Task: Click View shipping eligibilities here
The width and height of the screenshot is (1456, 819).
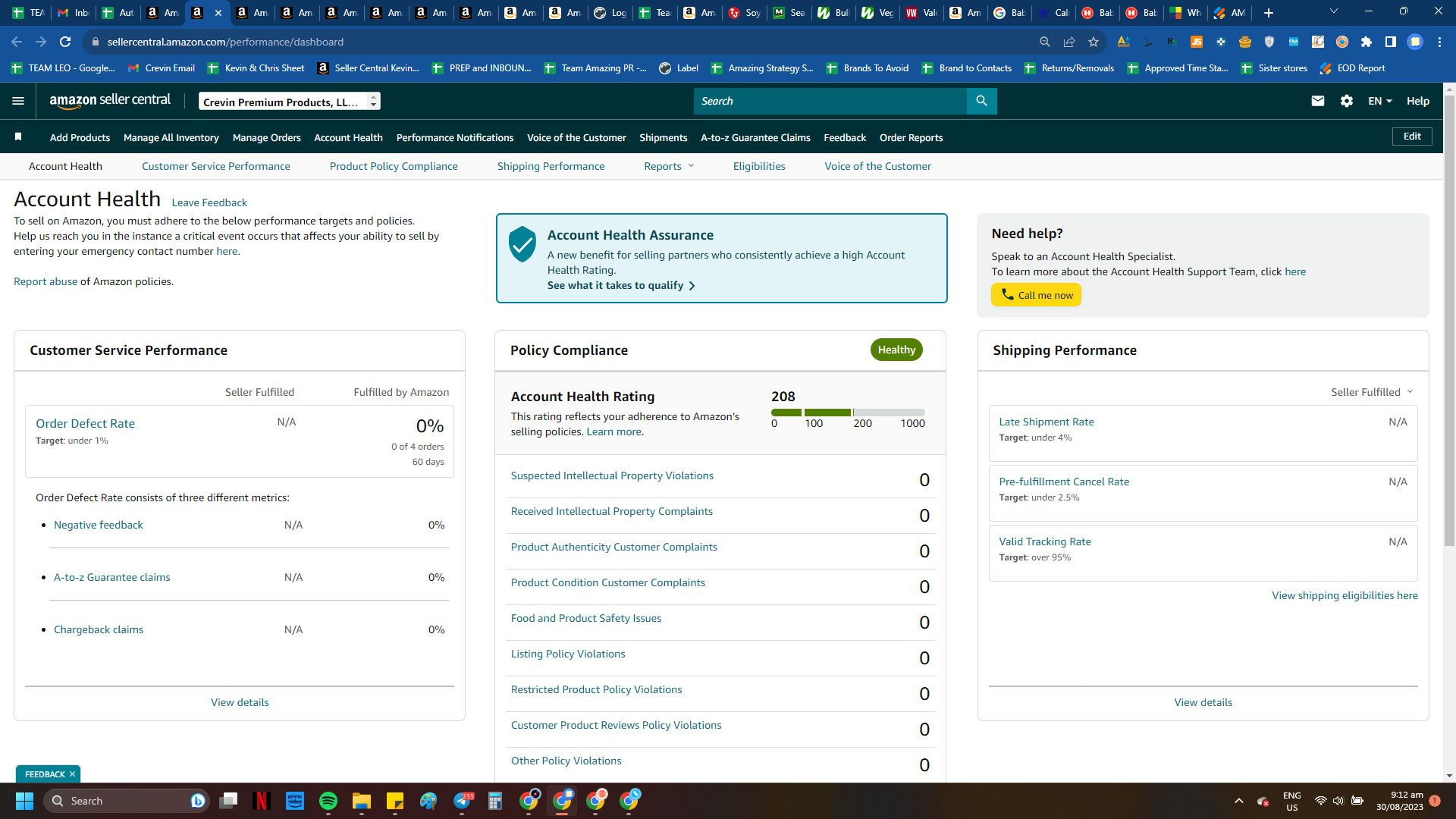Action: coord(1345,595)
